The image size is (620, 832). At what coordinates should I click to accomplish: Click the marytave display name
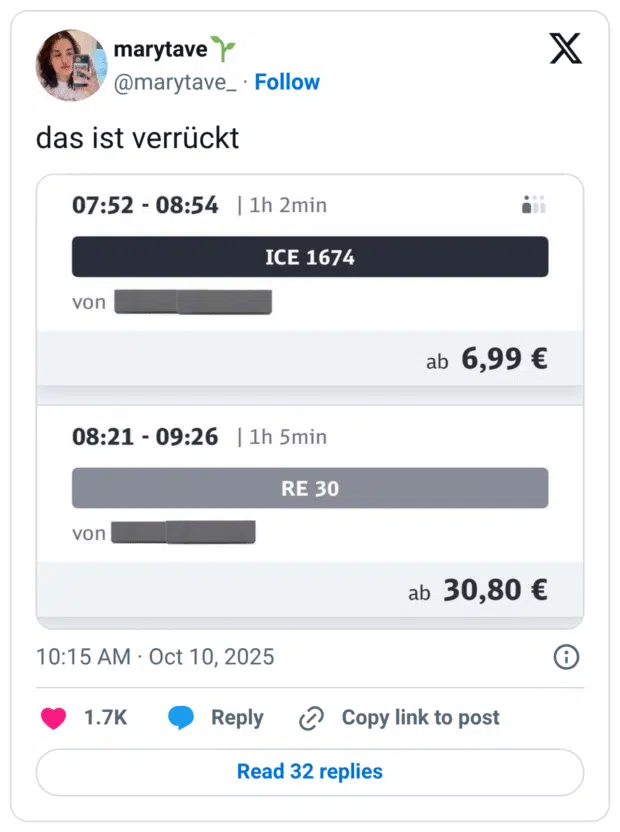tap(160, 49)
